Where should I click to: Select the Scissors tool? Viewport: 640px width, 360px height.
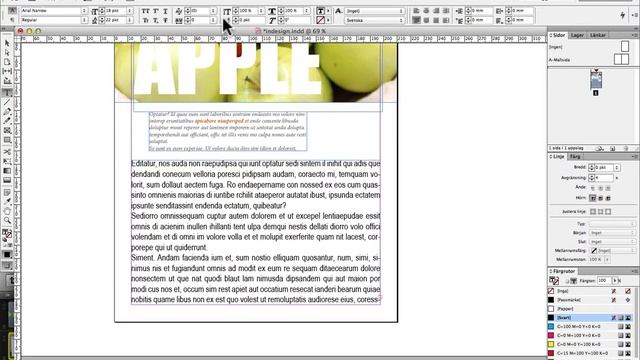pos(7,152)
